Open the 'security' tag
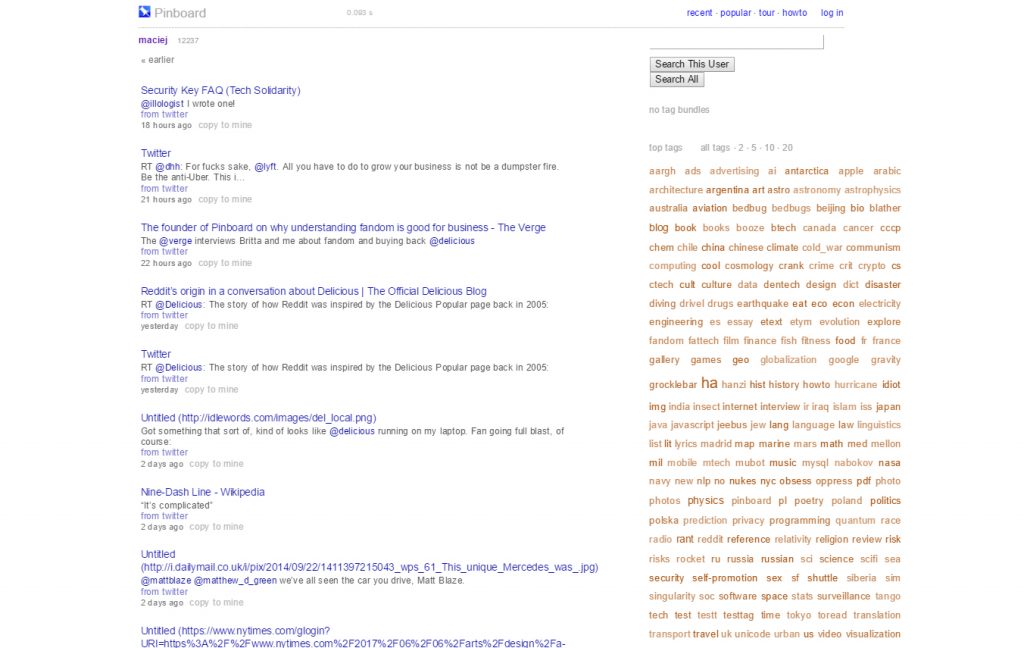Viewport: 1024px width, 648px height. (x=666, y=578)
